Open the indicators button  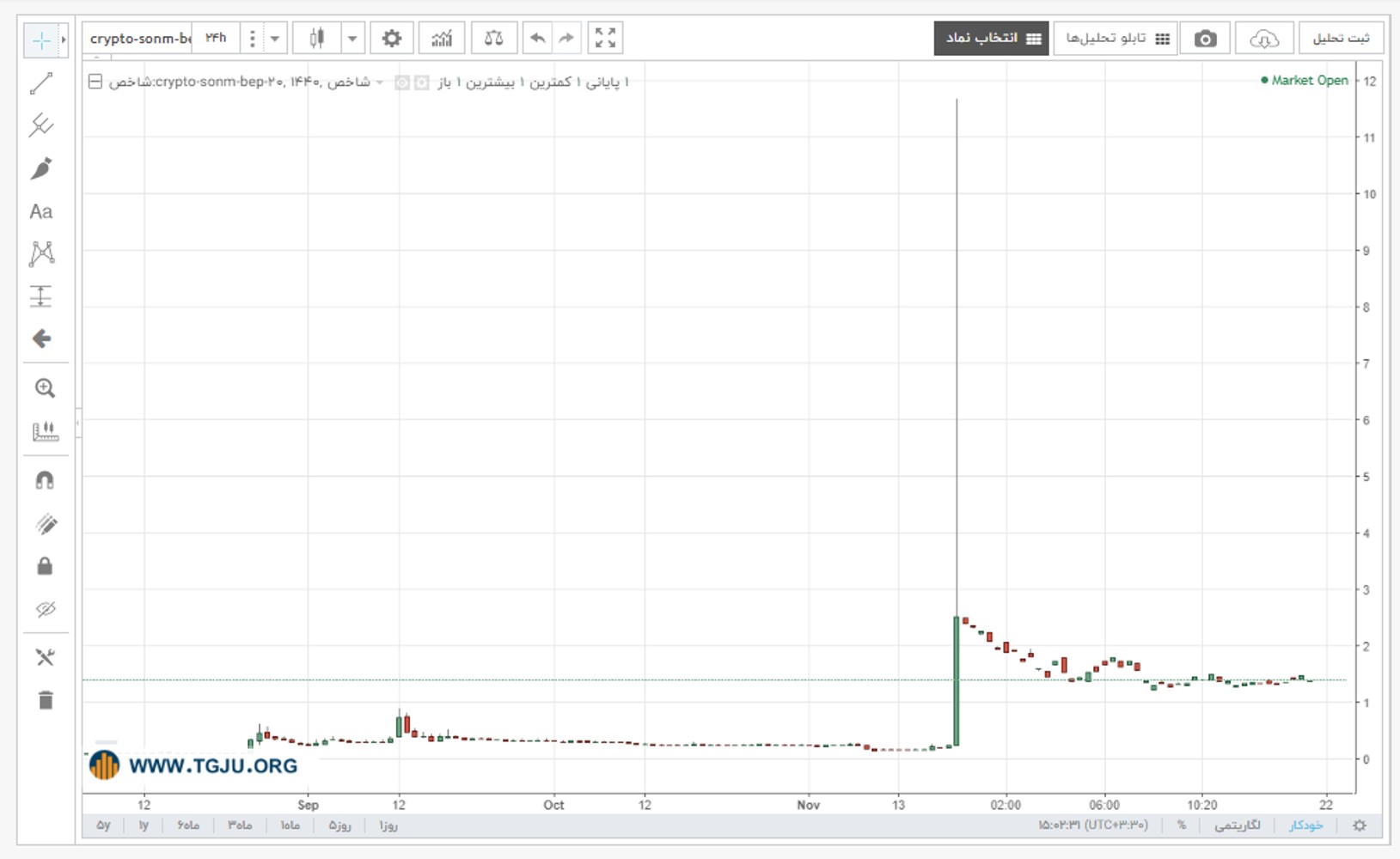pyautogui.click(x=442, y=39)
